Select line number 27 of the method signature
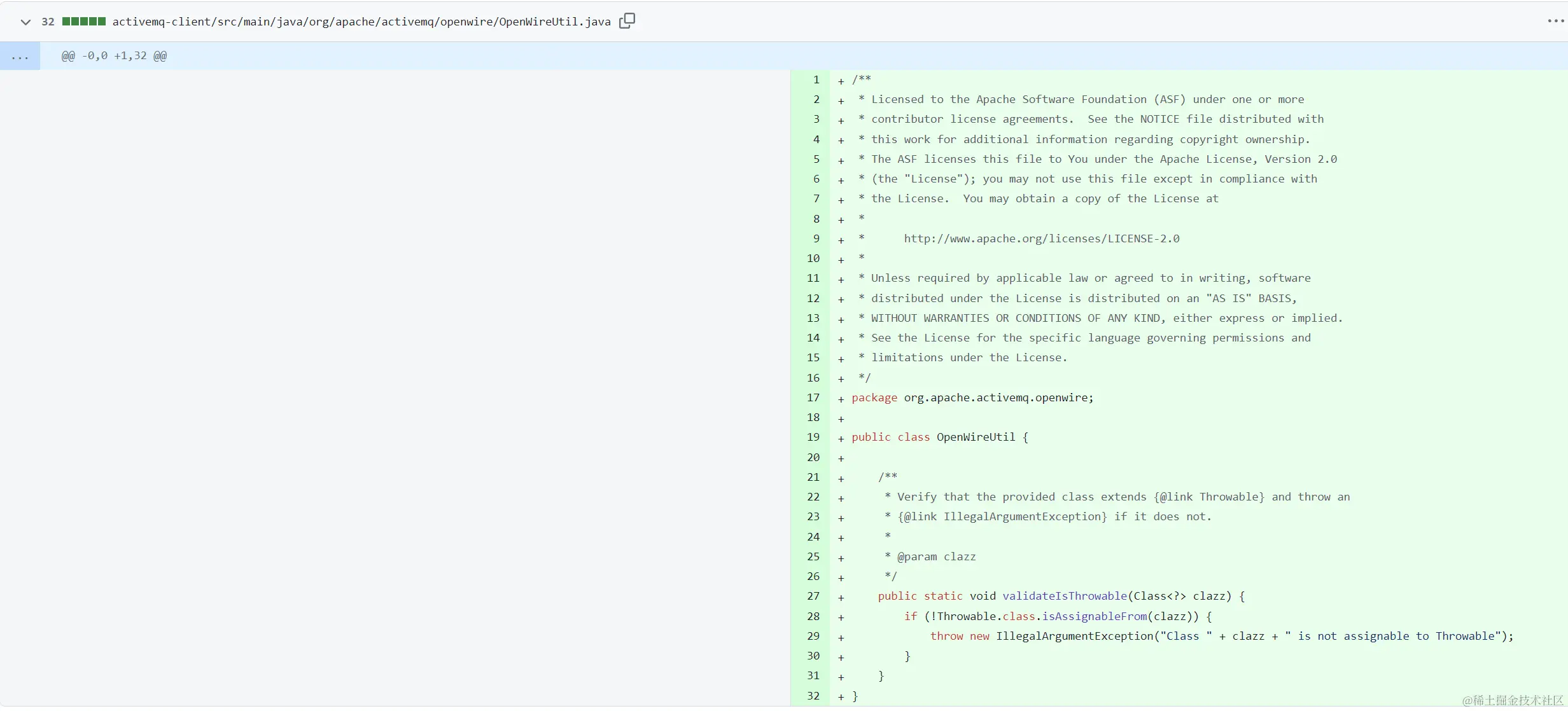Screen dimensions: 1568x711 tap(813, 597)
